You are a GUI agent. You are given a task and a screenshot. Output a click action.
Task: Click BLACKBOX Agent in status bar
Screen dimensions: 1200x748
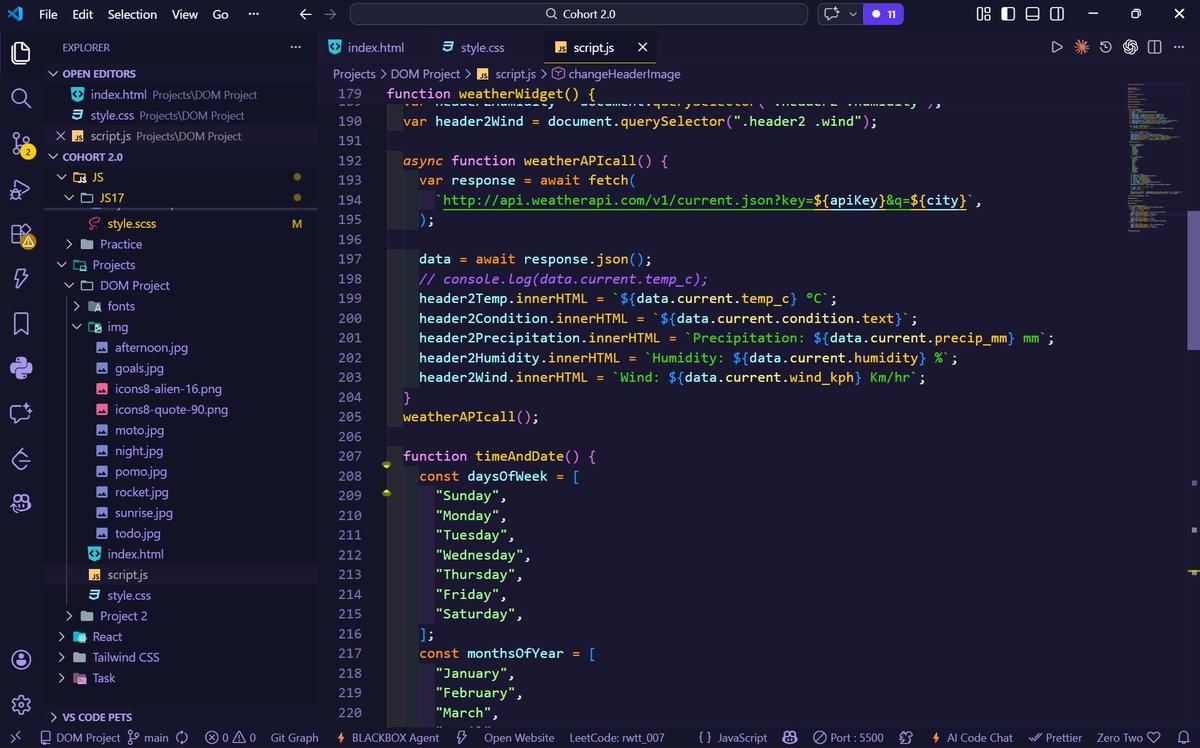coord(386,738)
